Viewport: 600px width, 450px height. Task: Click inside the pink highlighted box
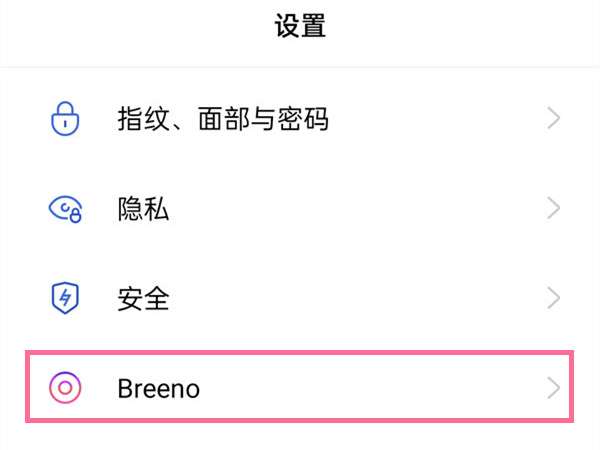tap(300, 387)
